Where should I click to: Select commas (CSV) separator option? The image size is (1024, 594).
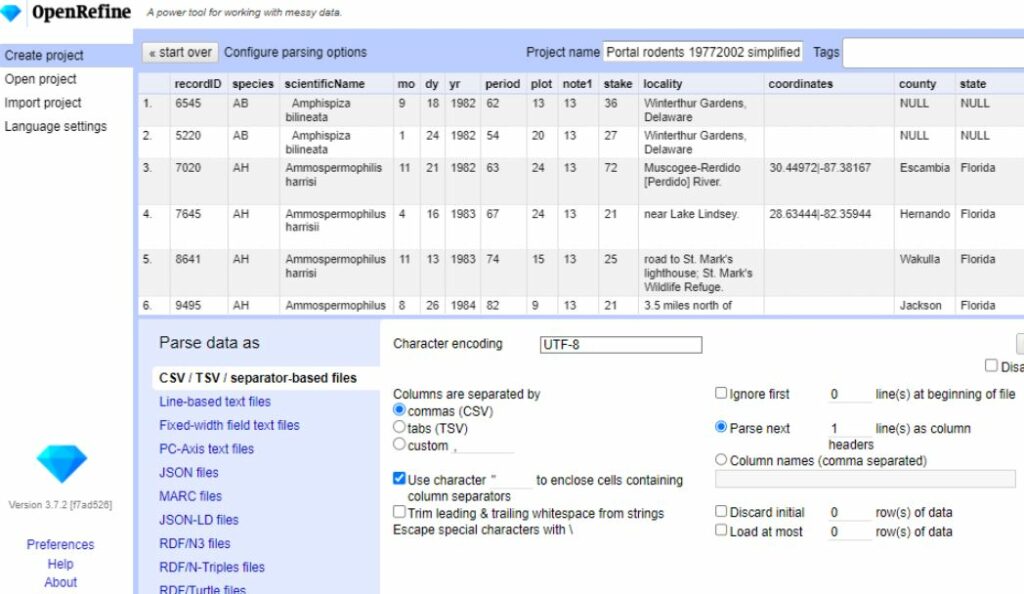click(399, 410)
